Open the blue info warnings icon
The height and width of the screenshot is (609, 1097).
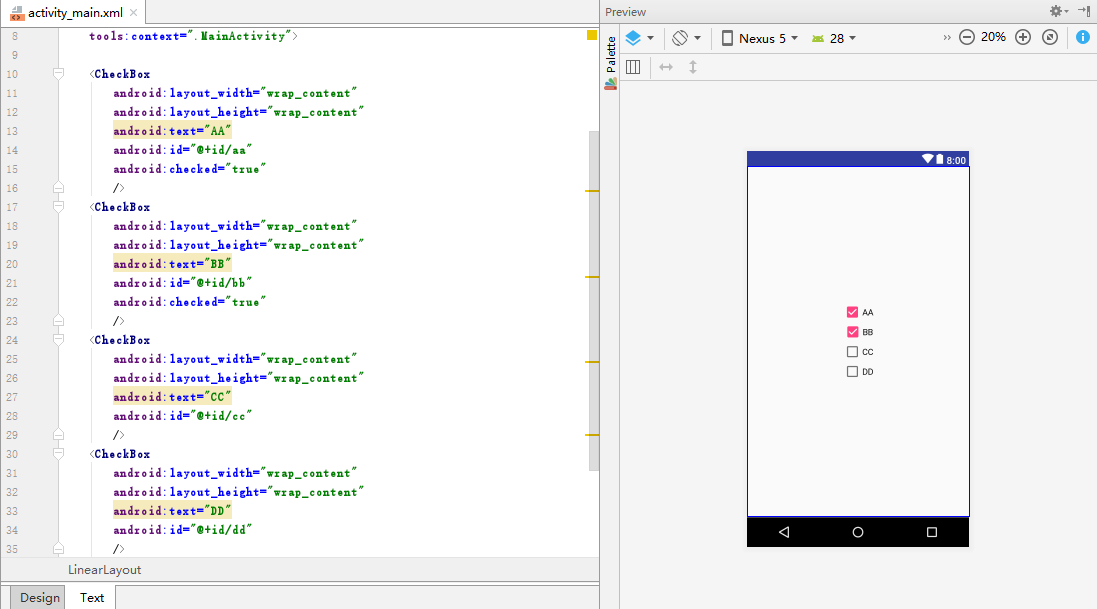click(1083, 37)
